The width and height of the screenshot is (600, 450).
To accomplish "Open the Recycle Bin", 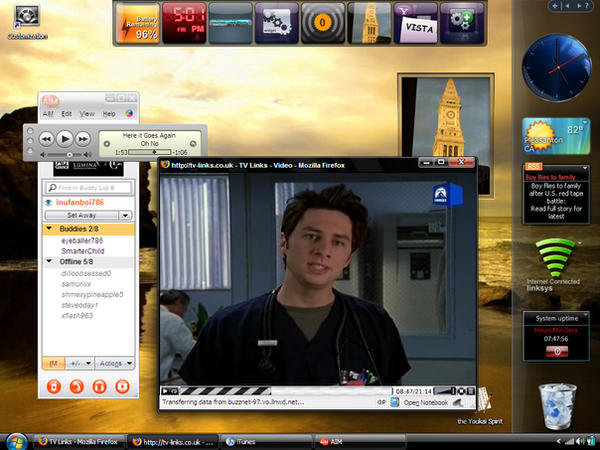I will coord(557,406).
